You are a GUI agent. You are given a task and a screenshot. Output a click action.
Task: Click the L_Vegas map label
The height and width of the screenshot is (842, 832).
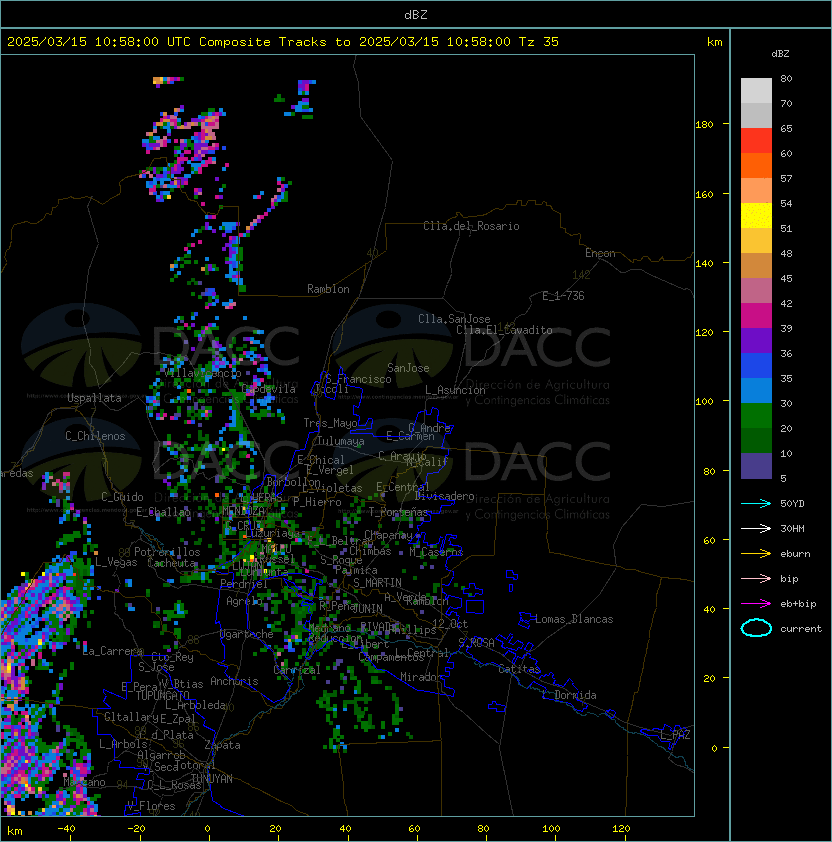point(116,562)
